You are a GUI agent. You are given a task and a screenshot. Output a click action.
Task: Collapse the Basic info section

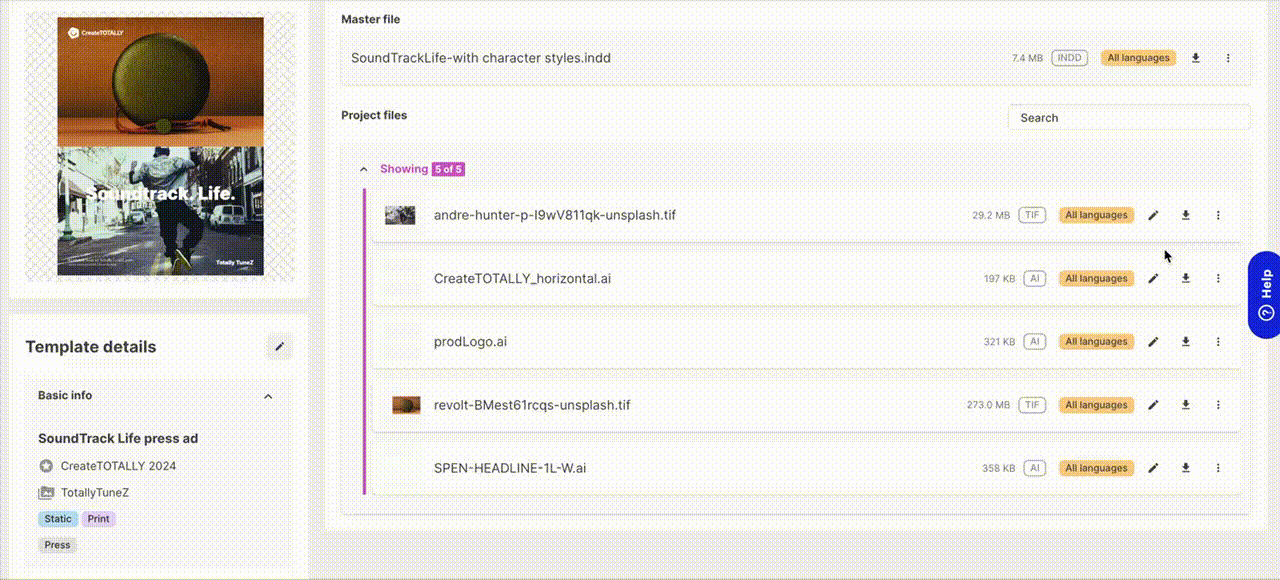[x=268, y=396]
